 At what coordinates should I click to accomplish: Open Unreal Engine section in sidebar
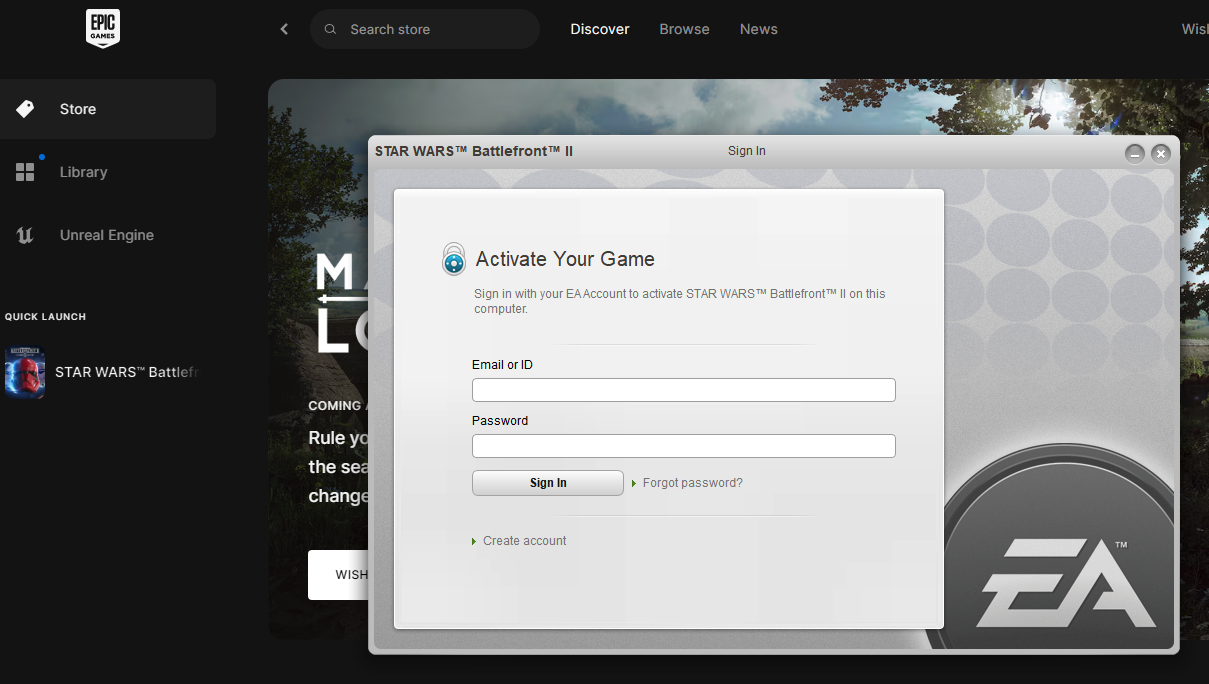108,235
